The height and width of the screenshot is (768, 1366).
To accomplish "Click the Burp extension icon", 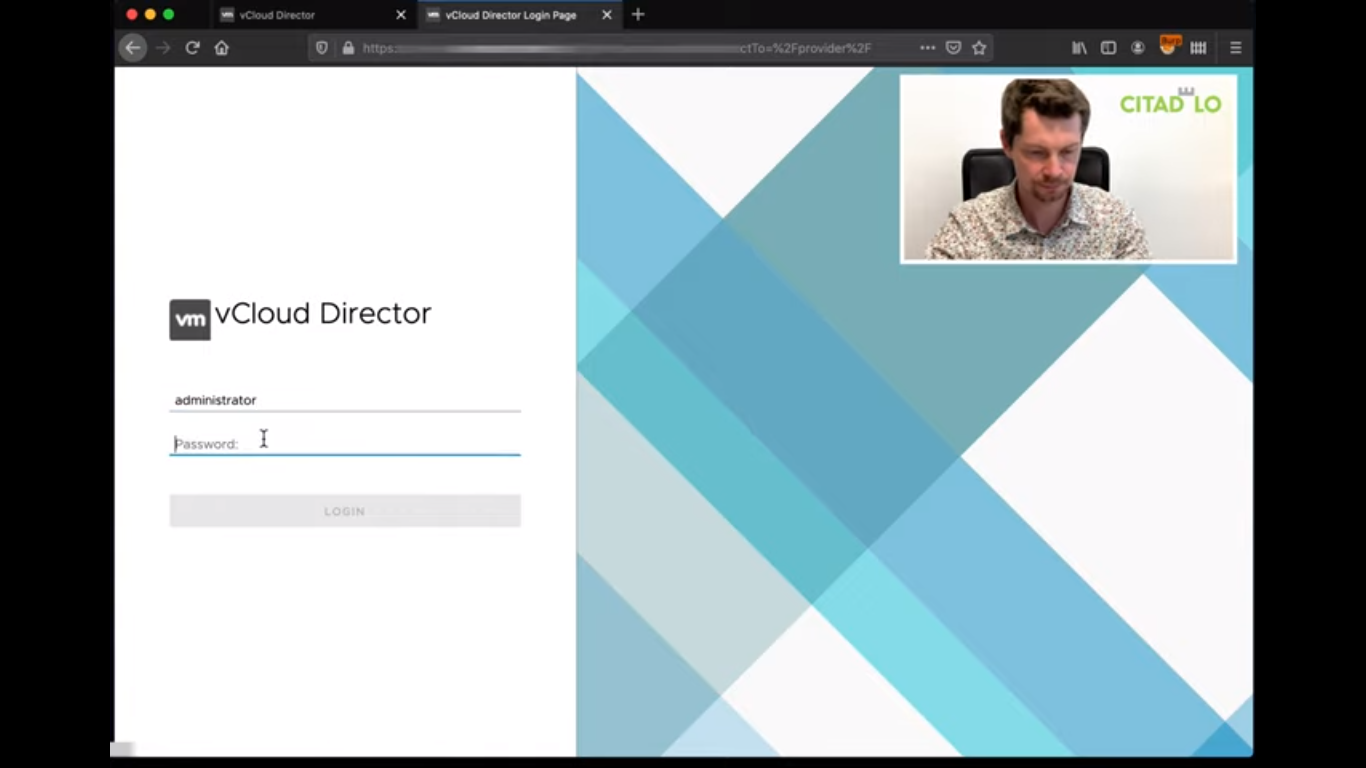I will [x=1169, y=46].
